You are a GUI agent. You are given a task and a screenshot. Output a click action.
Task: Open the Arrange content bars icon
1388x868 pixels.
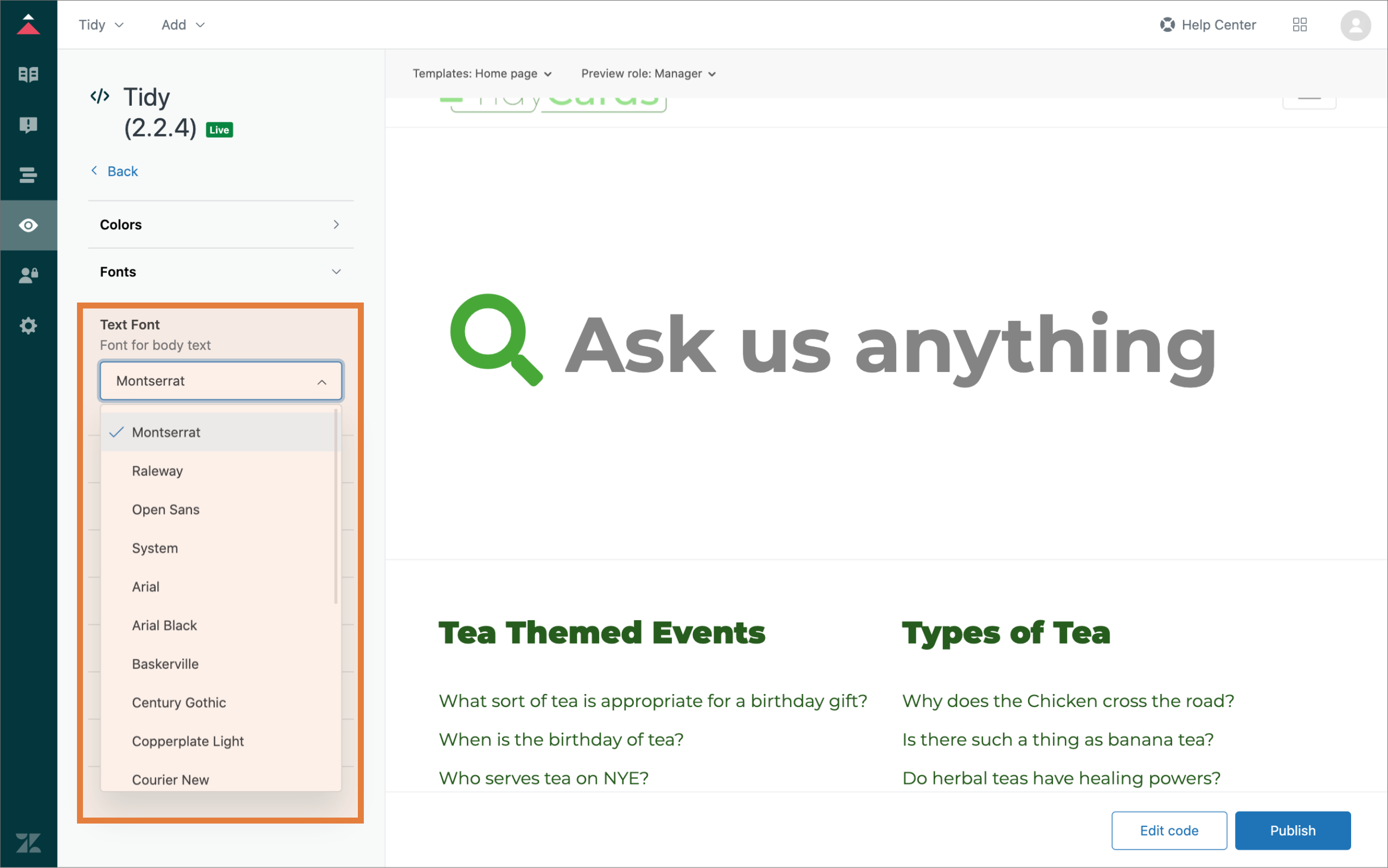[x=28, y=175]
